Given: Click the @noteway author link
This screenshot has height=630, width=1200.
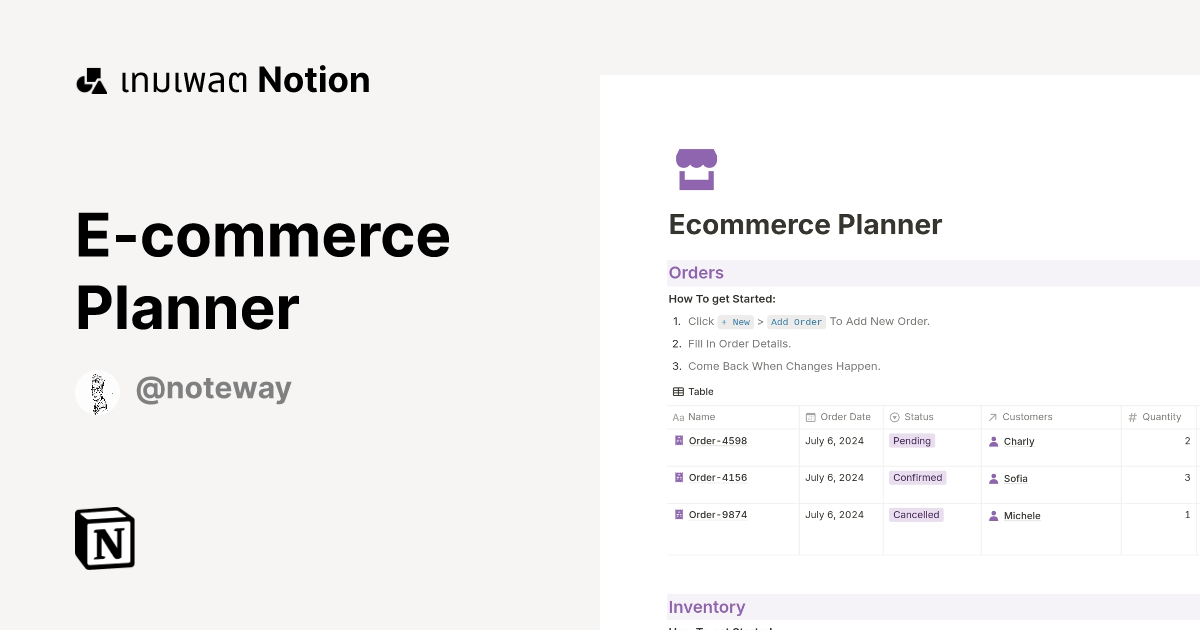Looking at the screenshot, I should point(213,389).
